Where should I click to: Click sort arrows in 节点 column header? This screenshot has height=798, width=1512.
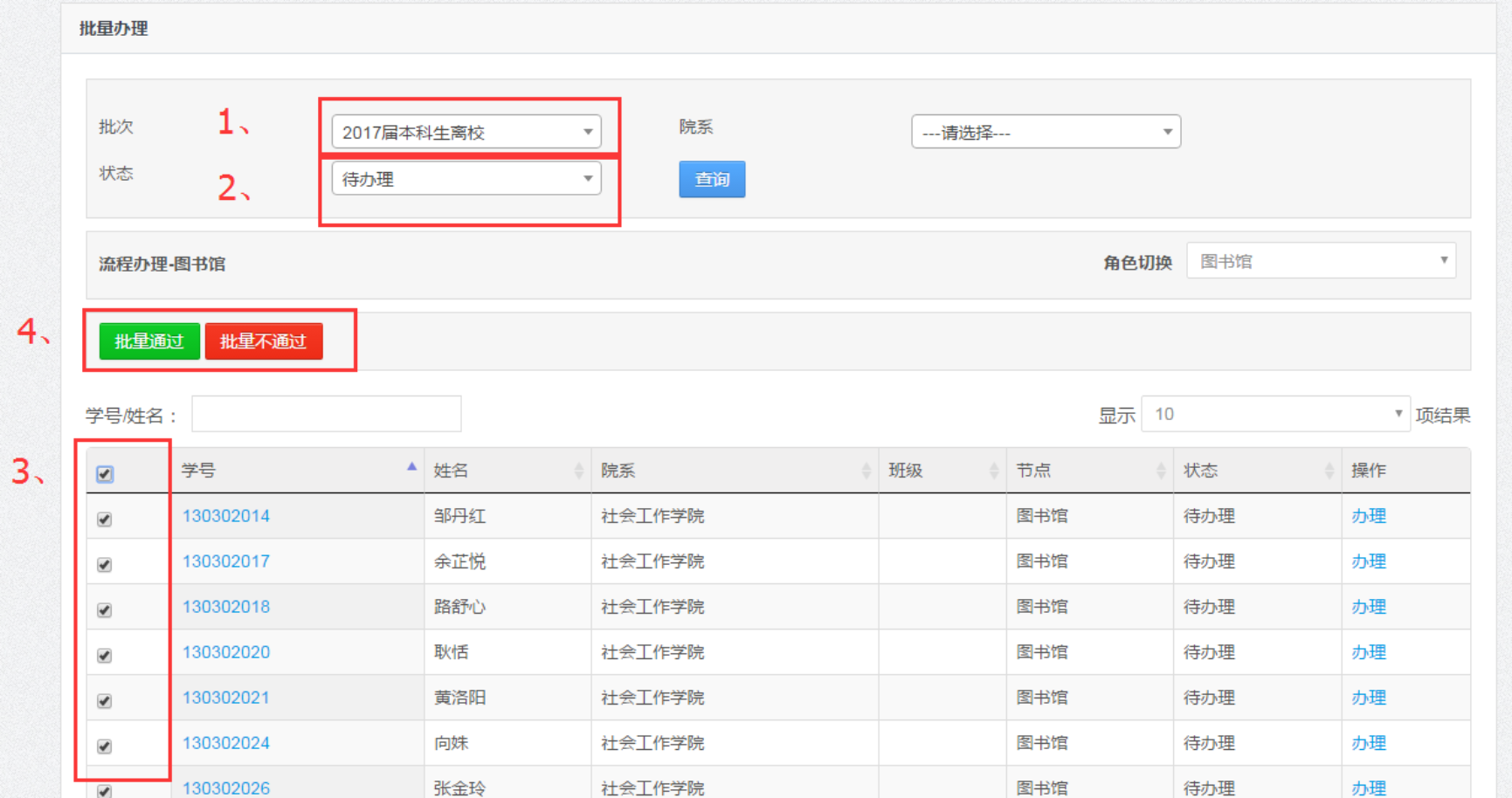[x=1160, y=471]
